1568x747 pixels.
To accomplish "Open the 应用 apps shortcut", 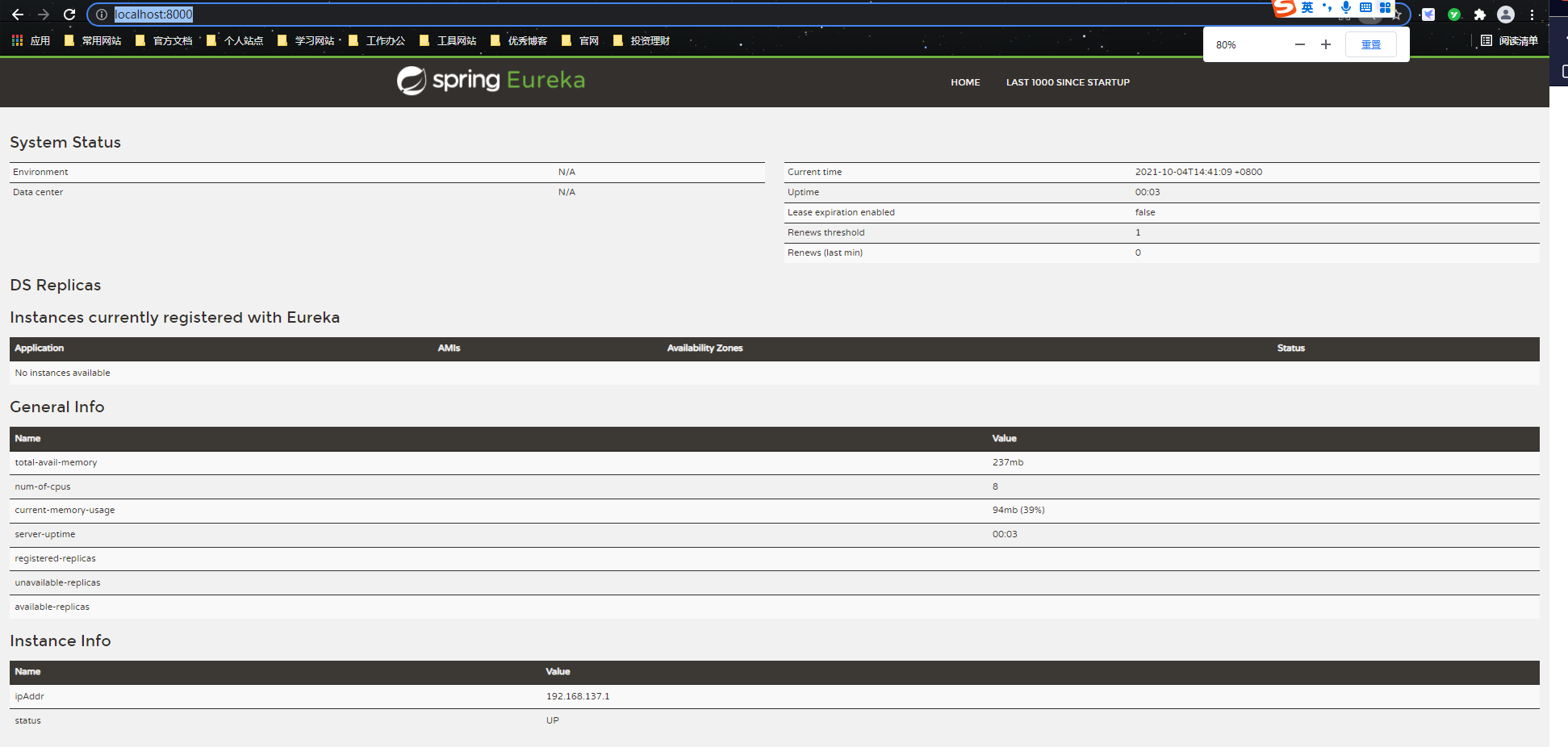I will 31,40.
